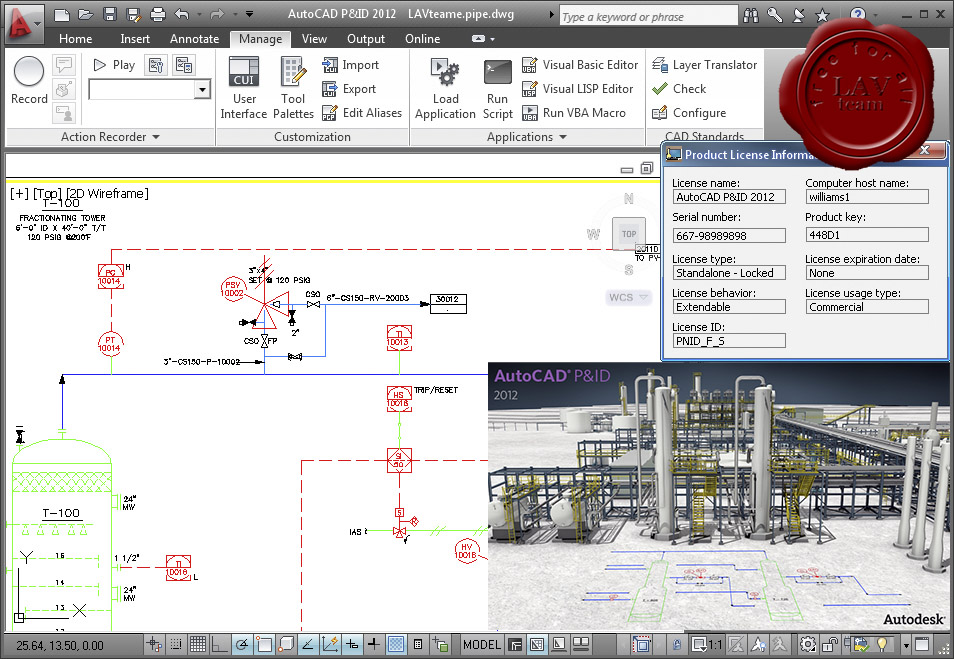Click the Save disk icon in quick access toolbar
Image resolution: width=954 pixels, height=659 pixels.
110,14
